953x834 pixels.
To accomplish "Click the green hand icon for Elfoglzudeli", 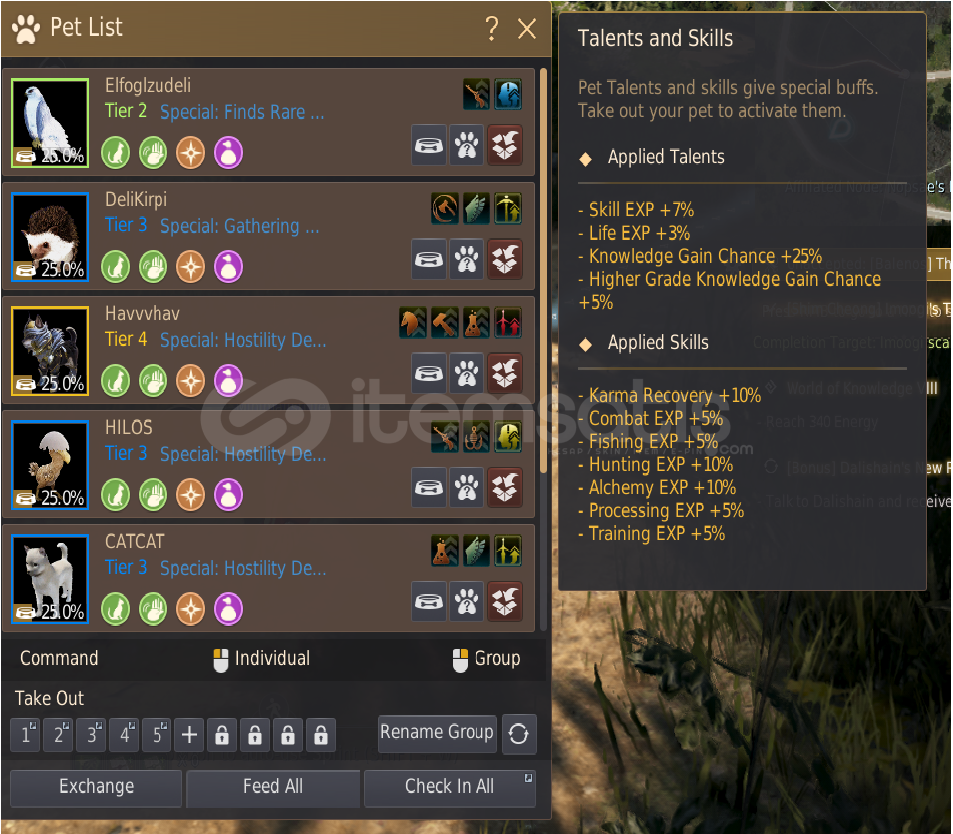I will point(153,153).
